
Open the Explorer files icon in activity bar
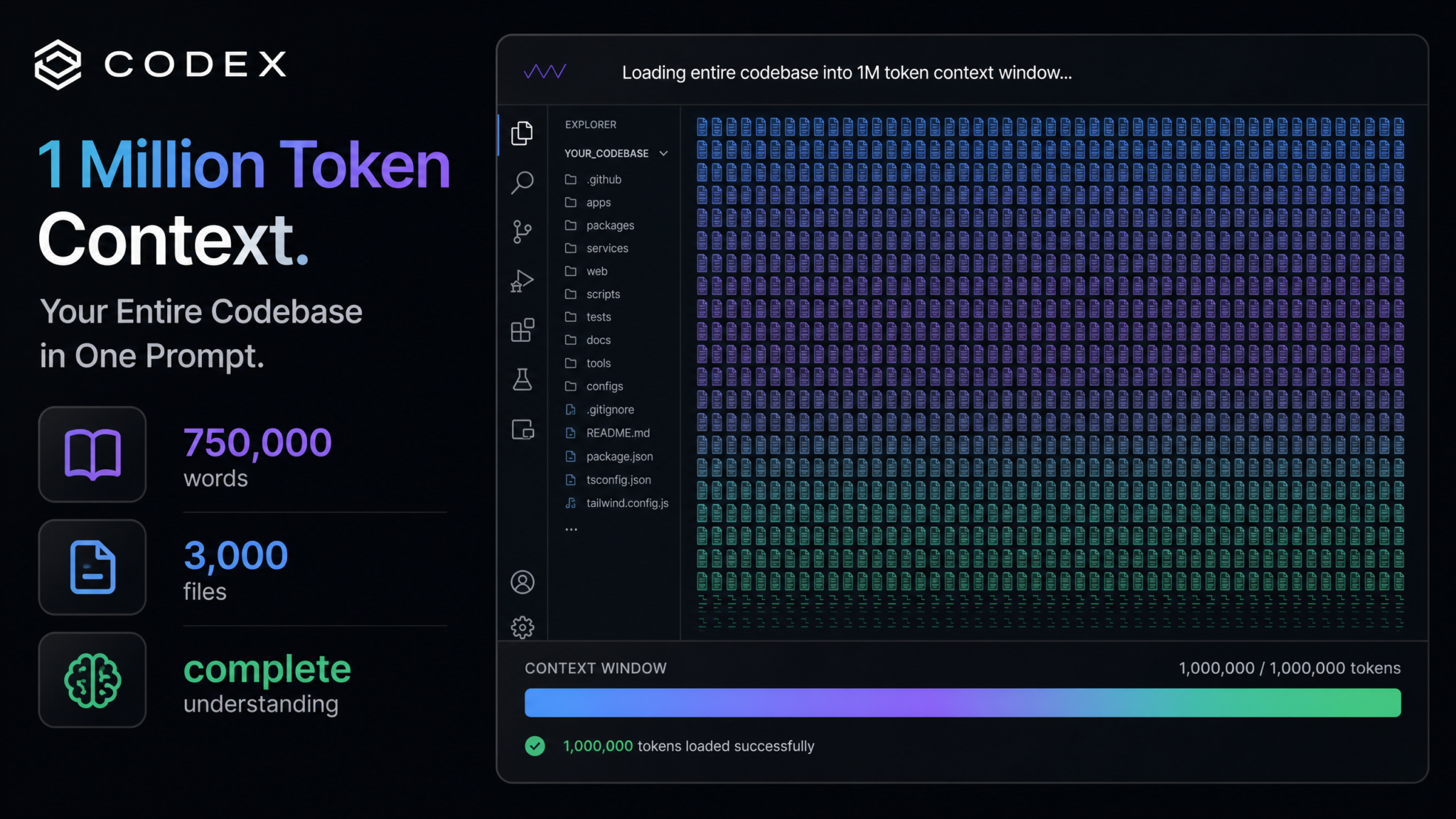click(x=522, y=133)
